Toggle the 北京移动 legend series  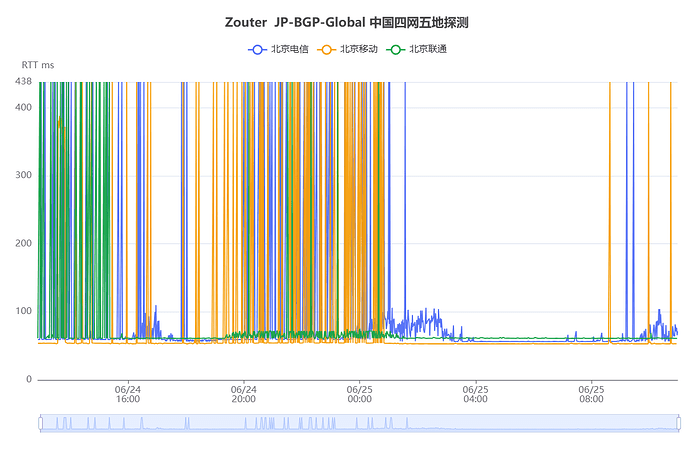pos(348,49)
